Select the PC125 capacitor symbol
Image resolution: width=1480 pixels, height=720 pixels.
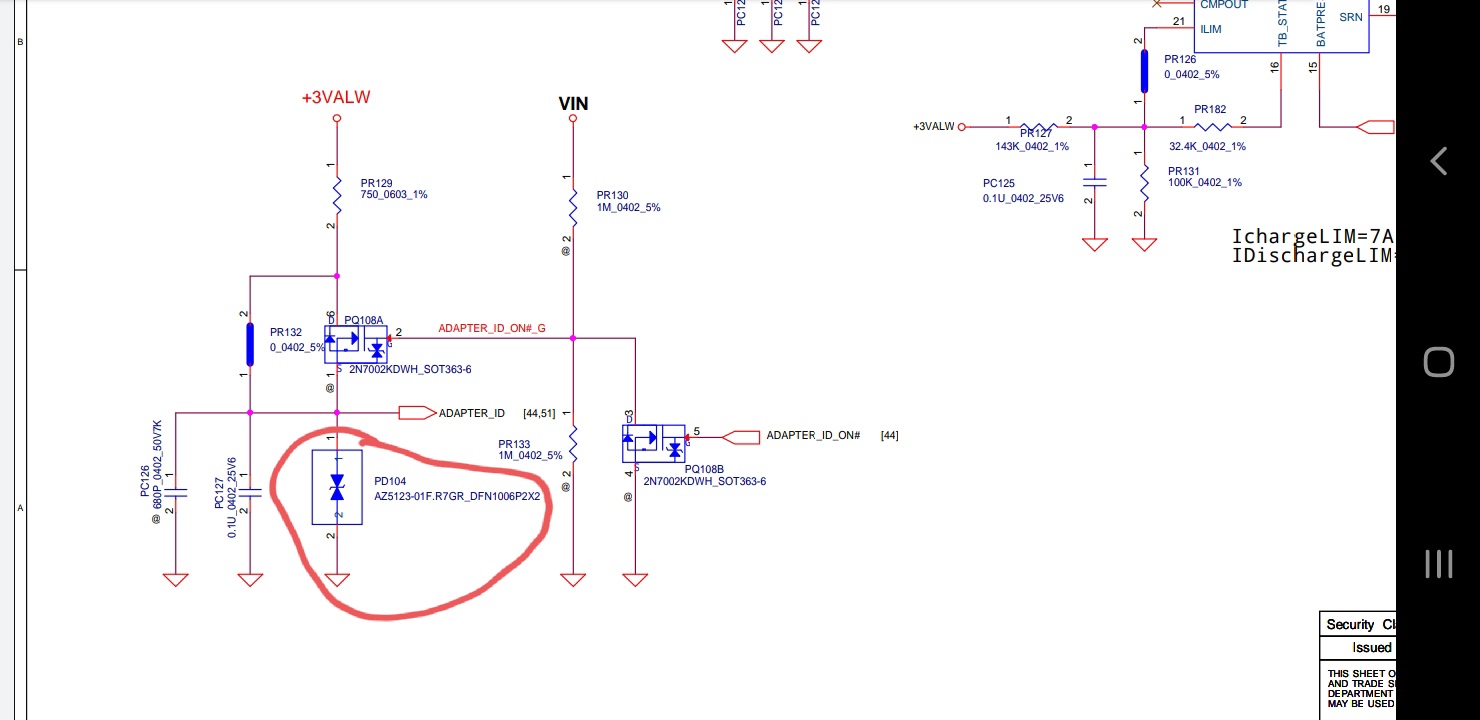(x=1095, y=182)
